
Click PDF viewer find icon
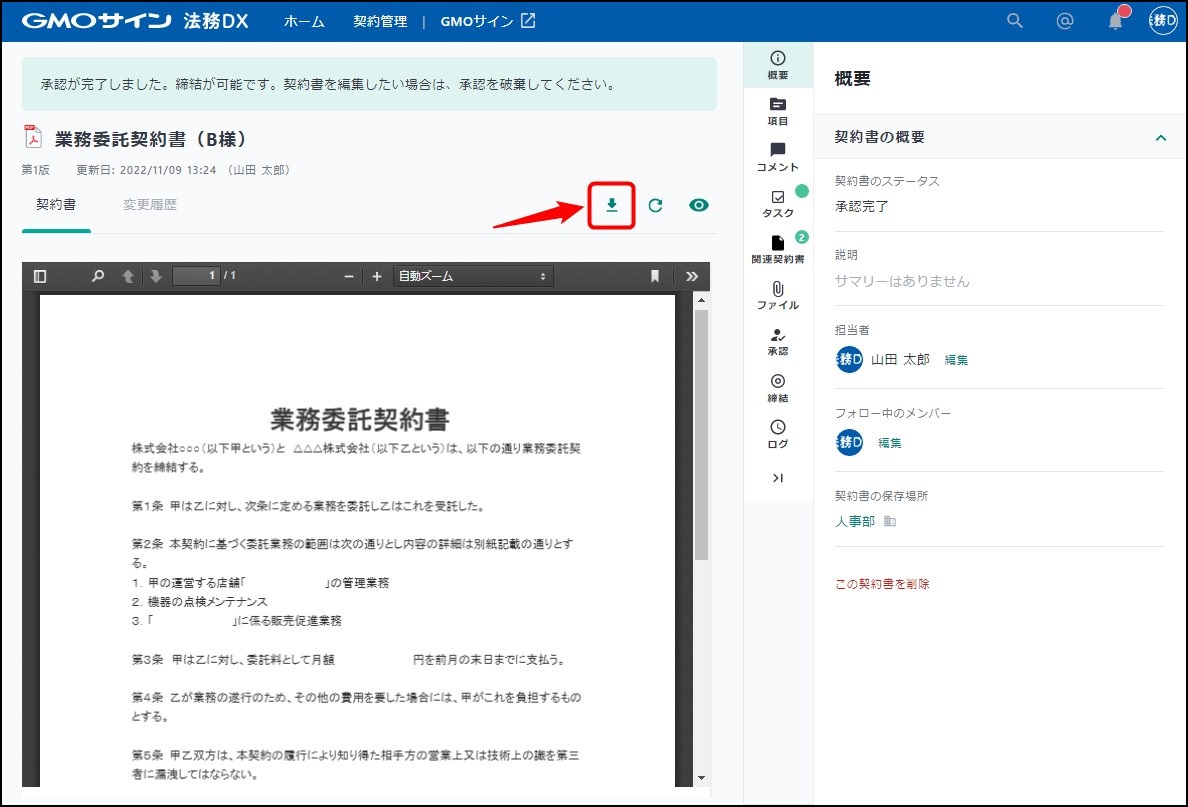(98, 277)
